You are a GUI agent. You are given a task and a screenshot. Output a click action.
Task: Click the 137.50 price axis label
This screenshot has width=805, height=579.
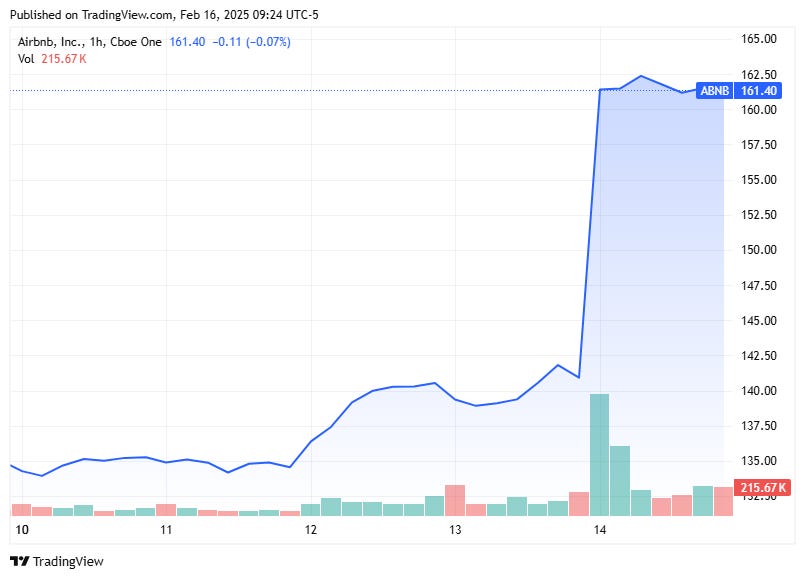(x=758, y=426)
